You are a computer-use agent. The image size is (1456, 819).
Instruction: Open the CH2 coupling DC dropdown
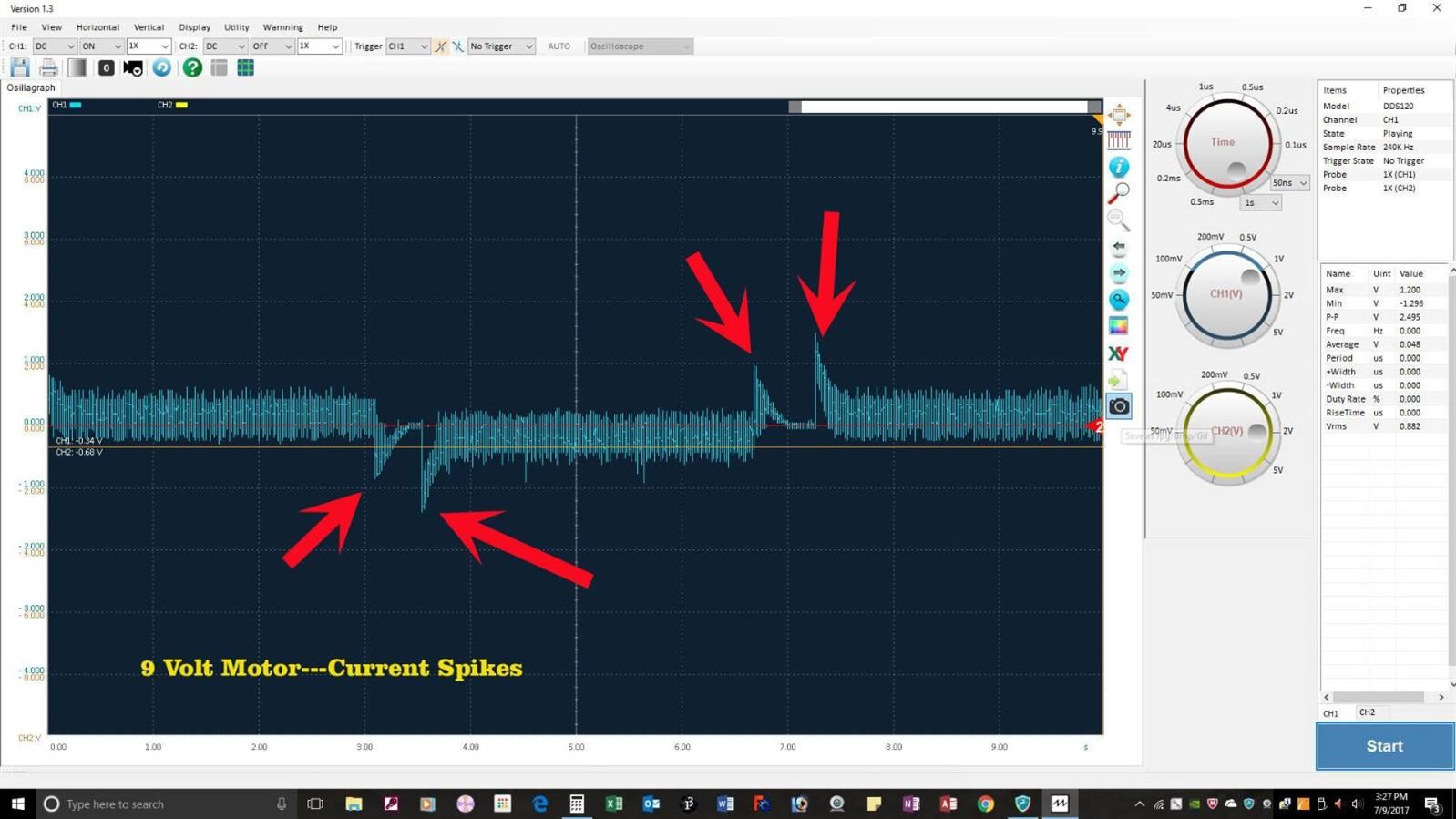click(226, 46)
